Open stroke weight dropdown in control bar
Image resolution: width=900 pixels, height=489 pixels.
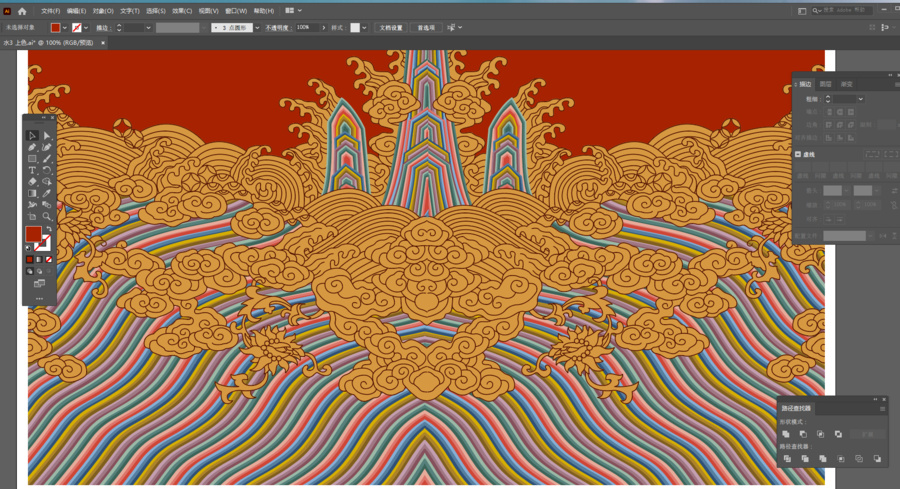[x=148, y=28]
